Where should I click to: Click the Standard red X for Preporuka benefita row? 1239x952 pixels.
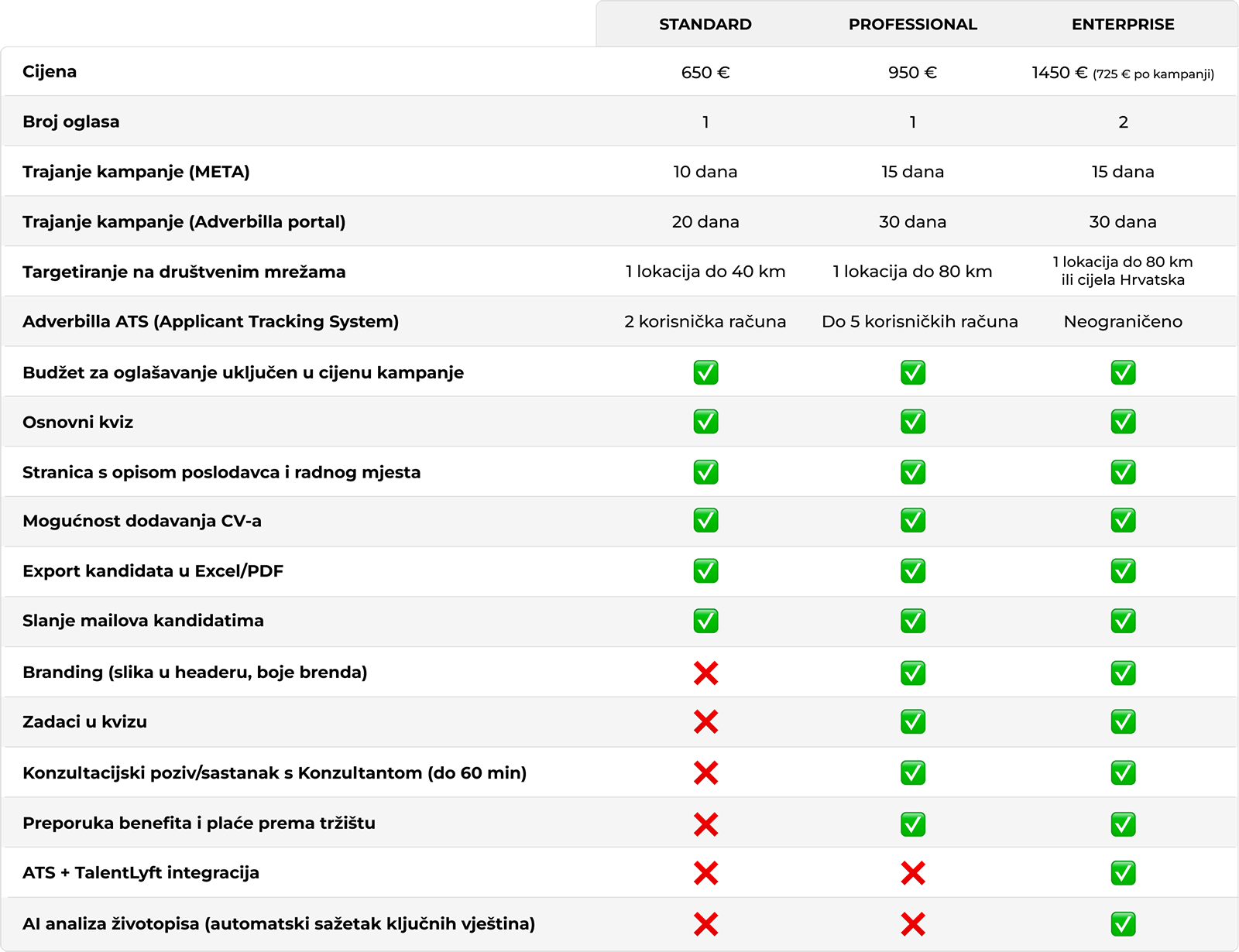[x=705, y=824]
